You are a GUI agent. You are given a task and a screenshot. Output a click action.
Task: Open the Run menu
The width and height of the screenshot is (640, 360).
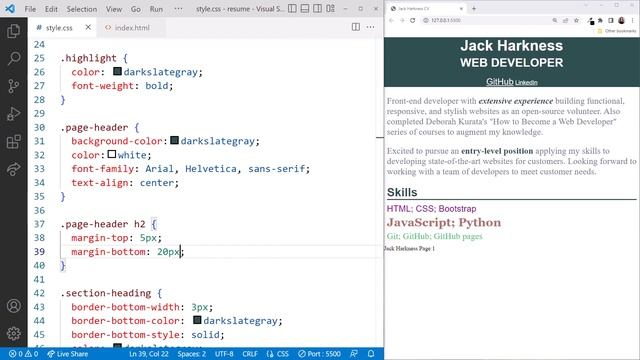[156, 9]
